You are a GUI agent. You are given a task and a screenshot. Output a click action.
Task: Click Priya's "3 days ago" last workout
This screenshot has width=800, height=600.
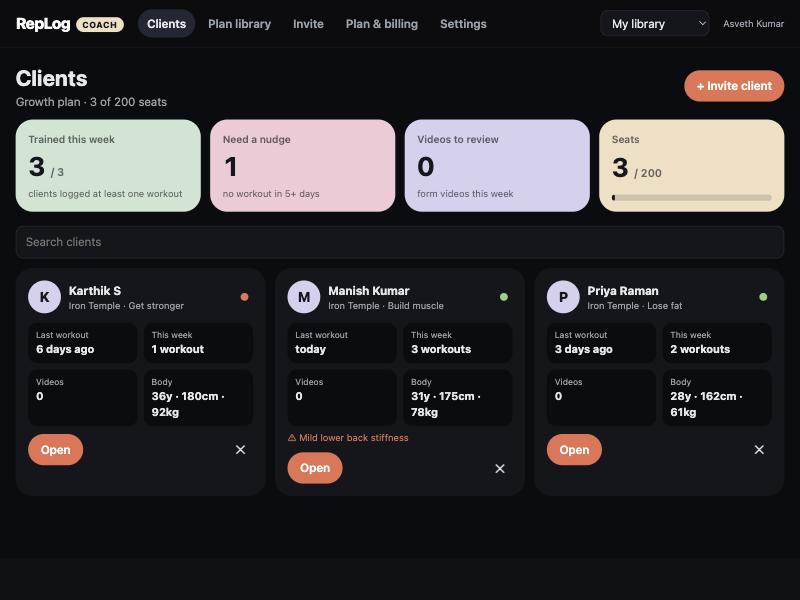[x=583, y=349]
